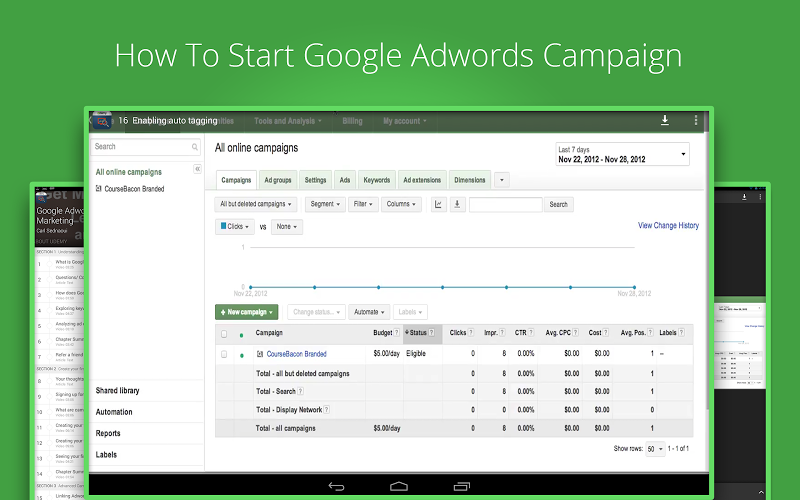Open the Columns dropdown
The height and width of the screenshot is (500, 800).
click(401, 204)
